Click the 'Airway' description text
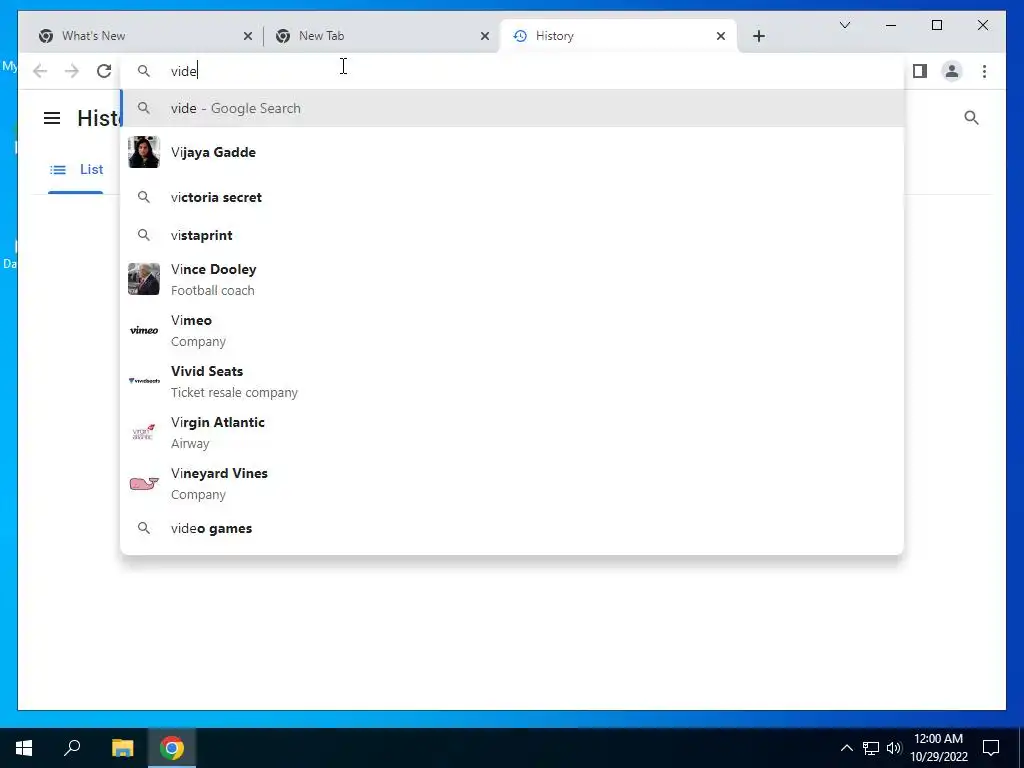Viewport: 1024px width, 768px height. [190, 443]
